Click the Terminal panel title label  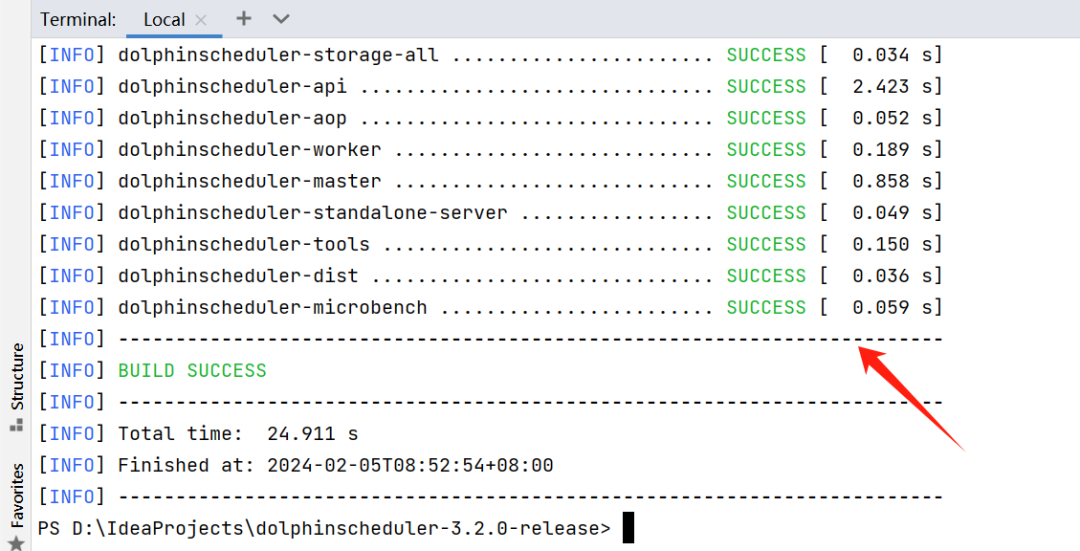78,19
